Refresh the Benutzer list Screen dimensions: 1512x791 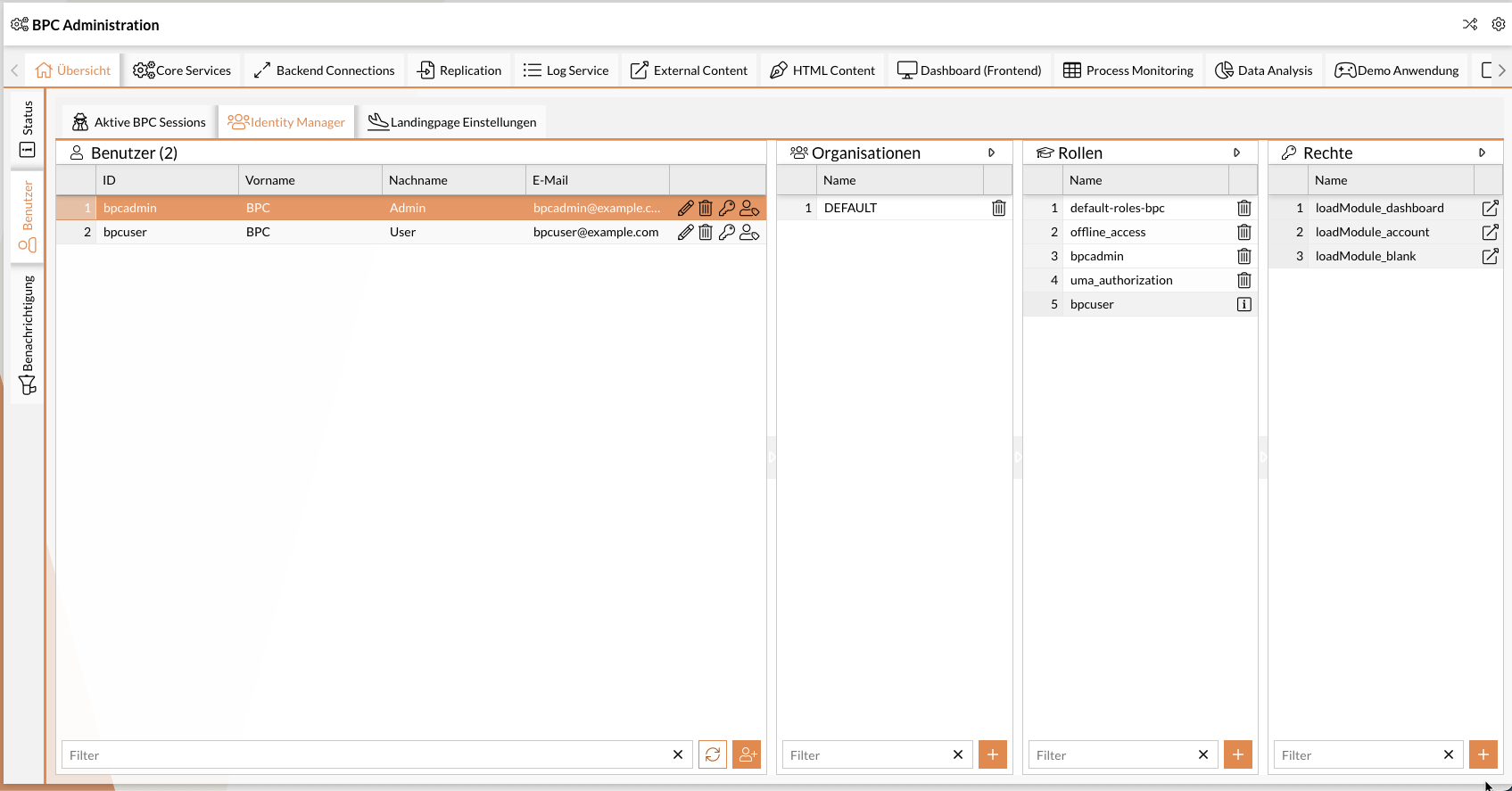coord(713,754)
